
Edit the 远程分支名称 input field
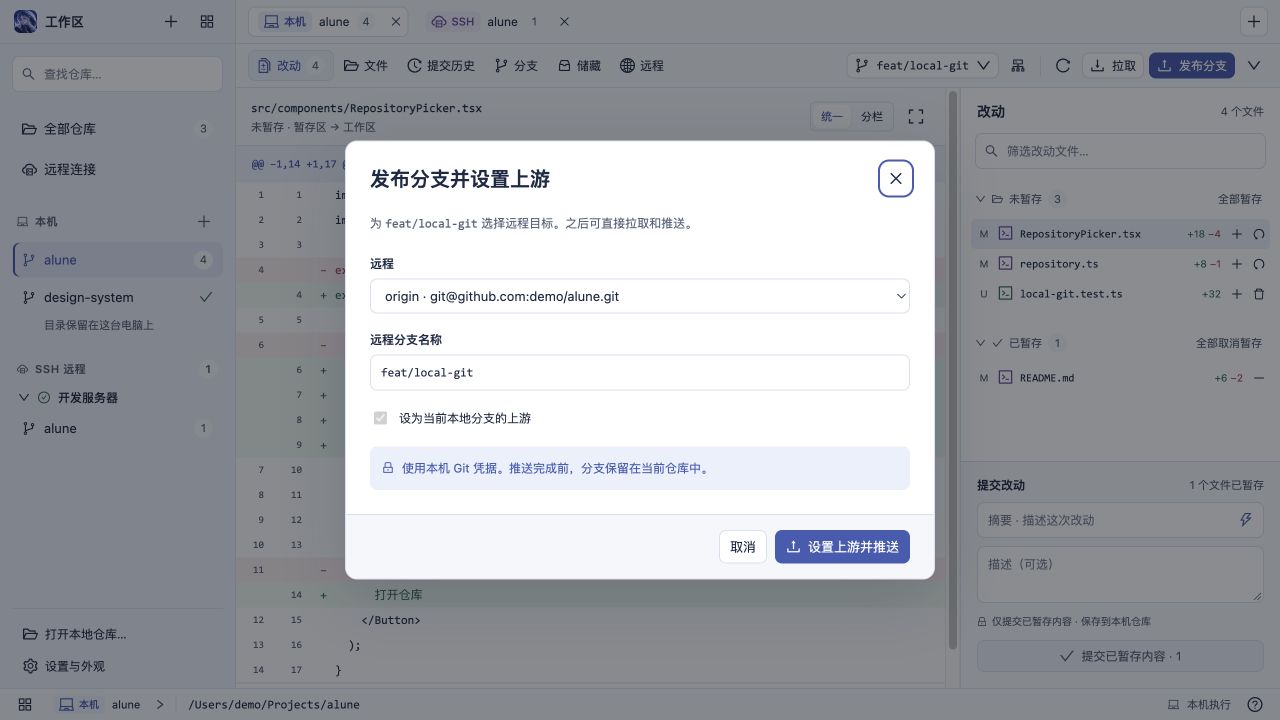coord(640,372)
